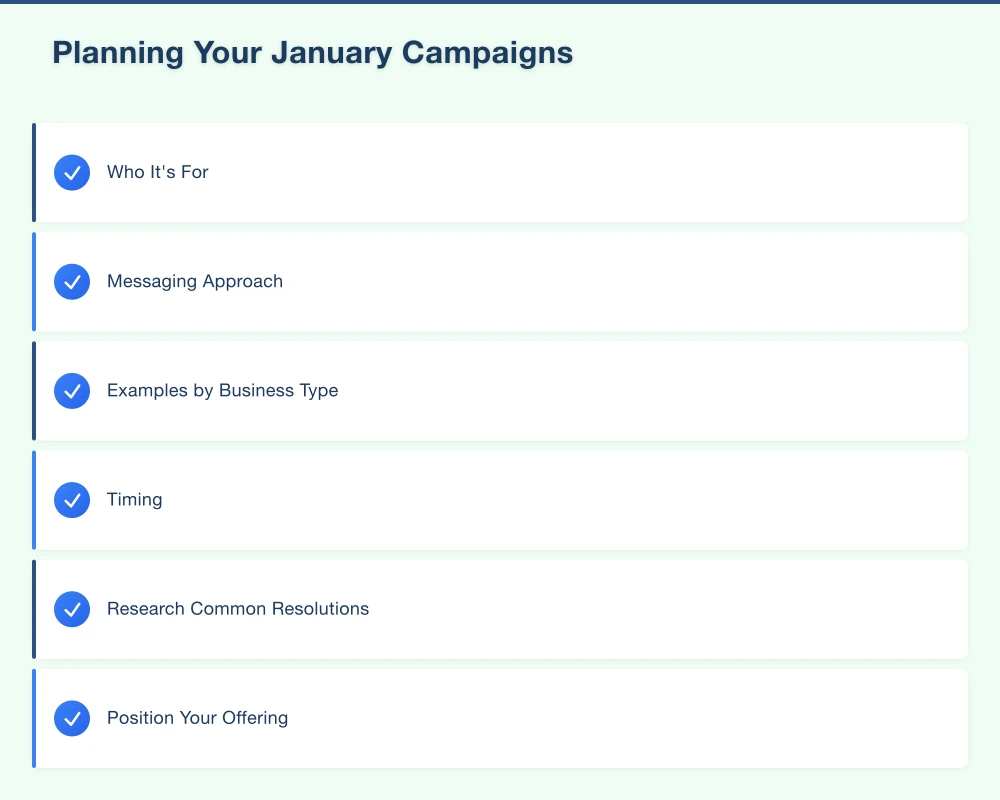Click the checkmark icon beside Messaging Approach
Image resolution: width=1000 pixels, height=800 pixels.
(71, 281)
